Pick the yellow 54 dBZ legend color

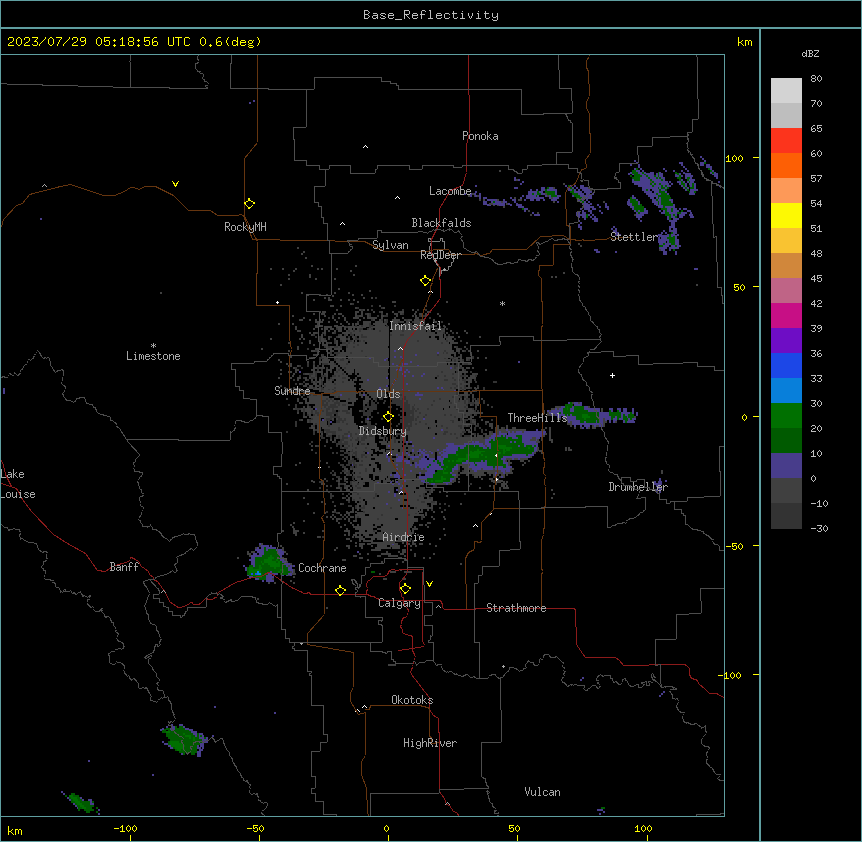786,215
